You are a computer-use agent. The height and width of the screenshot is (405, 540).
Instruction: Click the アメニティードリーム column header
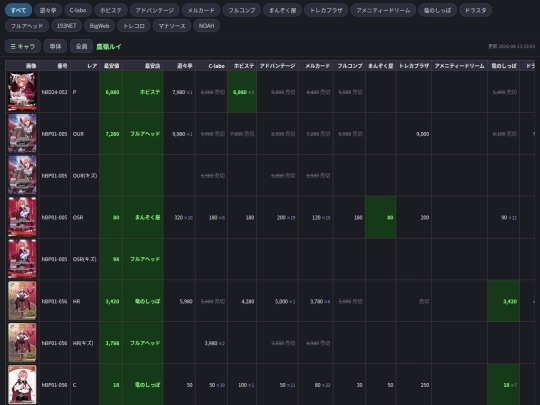tap(459, 65)
